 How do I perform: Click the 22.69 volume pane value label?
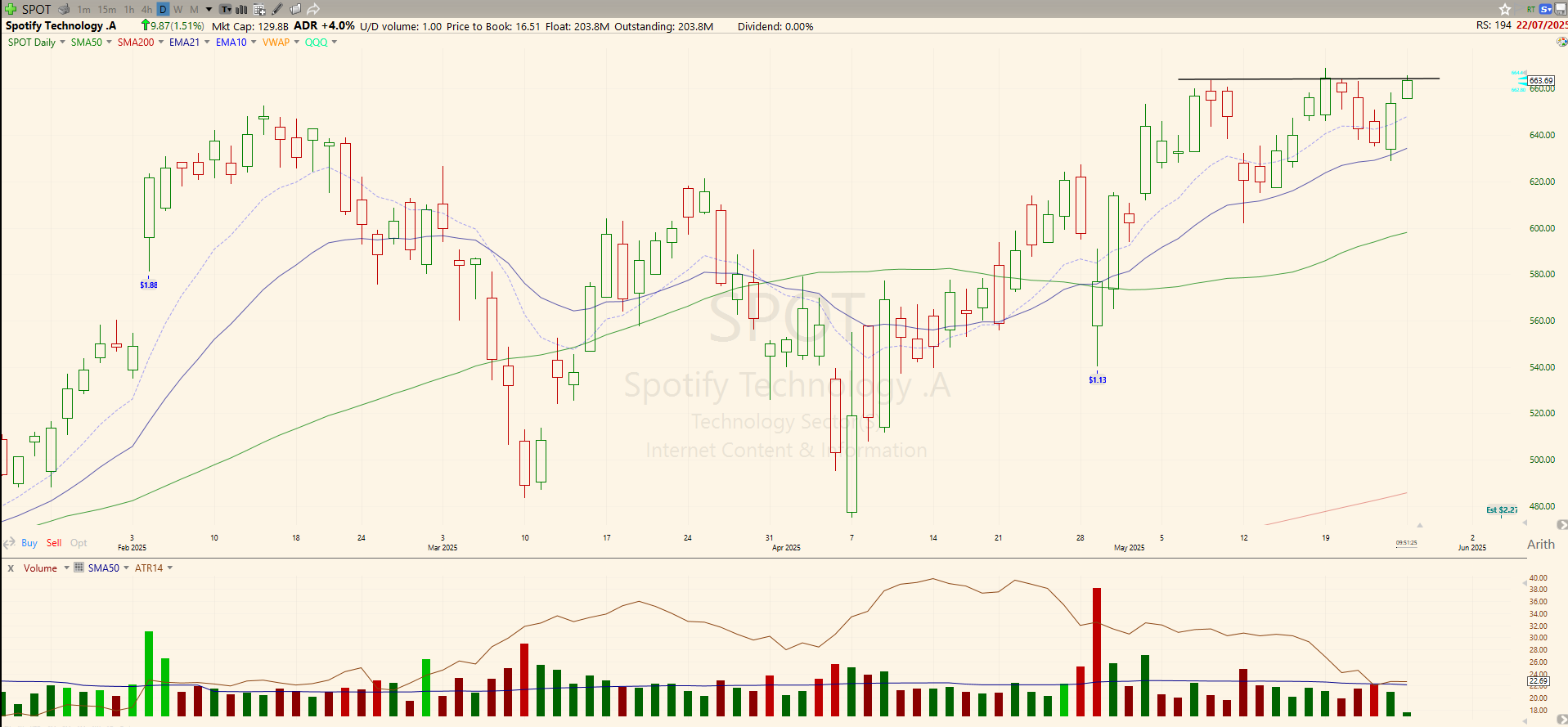tap(1539, 680)
